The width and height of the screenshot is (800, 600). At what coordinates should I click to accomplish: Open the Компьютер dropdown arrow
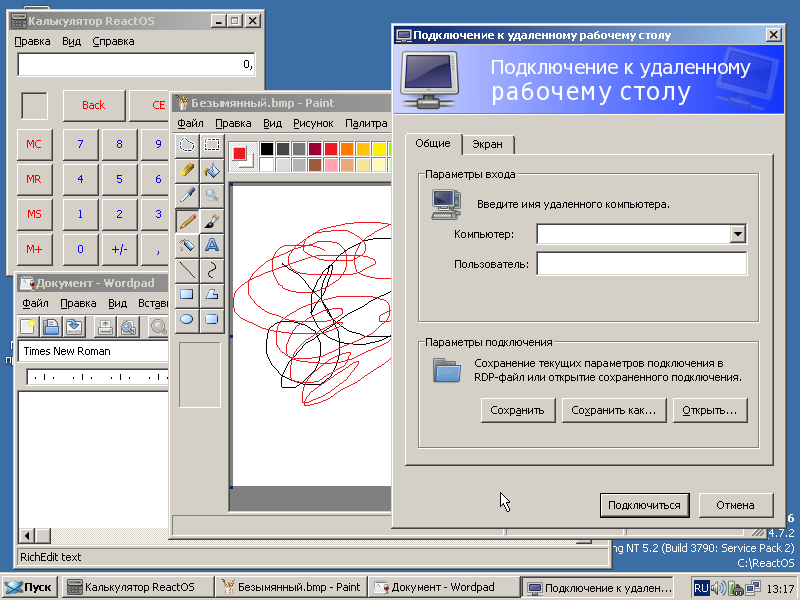point(738,234)
